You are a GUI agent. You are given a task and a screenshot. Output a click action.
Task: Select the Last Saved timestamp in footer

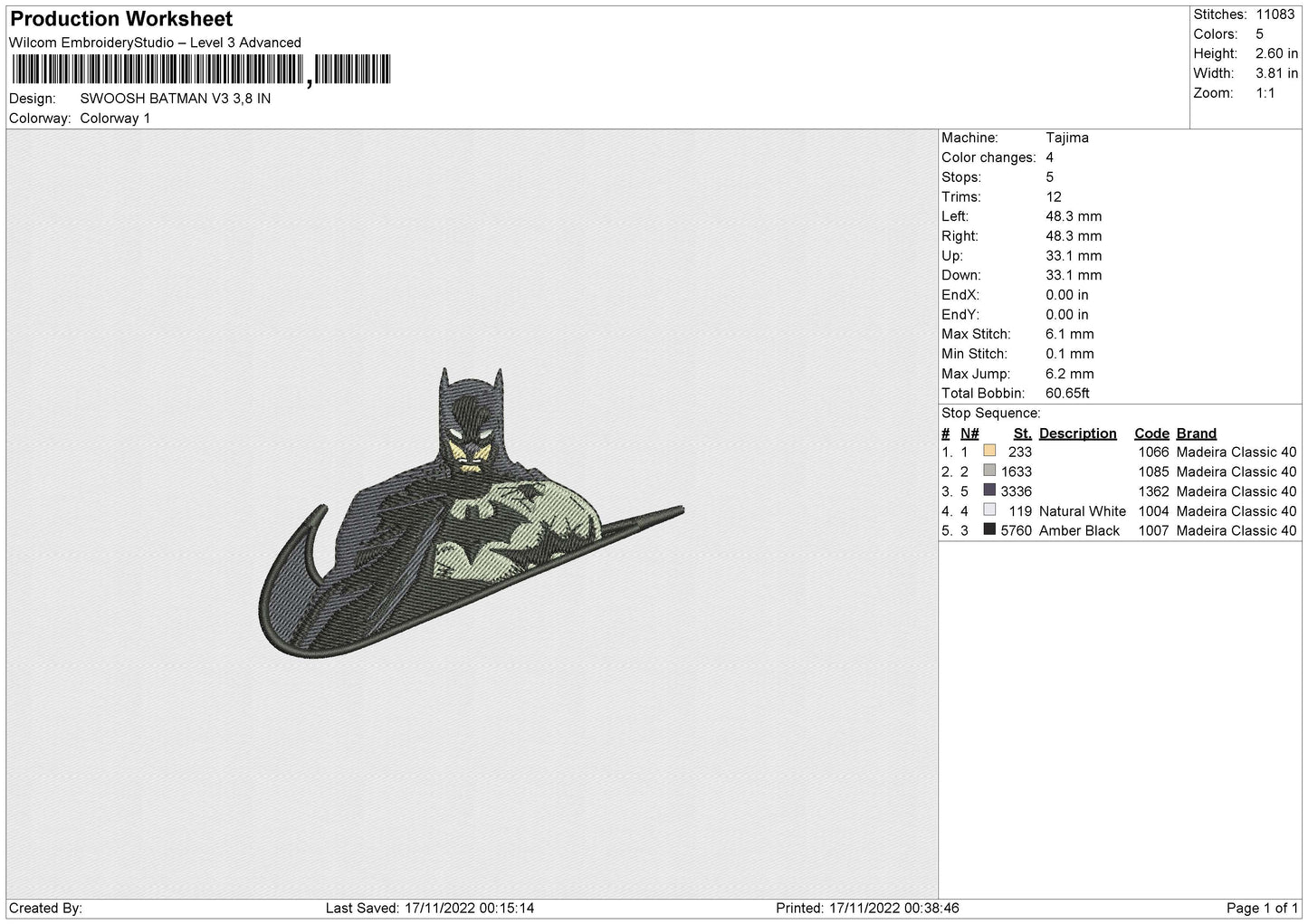(x=443, y=908)
